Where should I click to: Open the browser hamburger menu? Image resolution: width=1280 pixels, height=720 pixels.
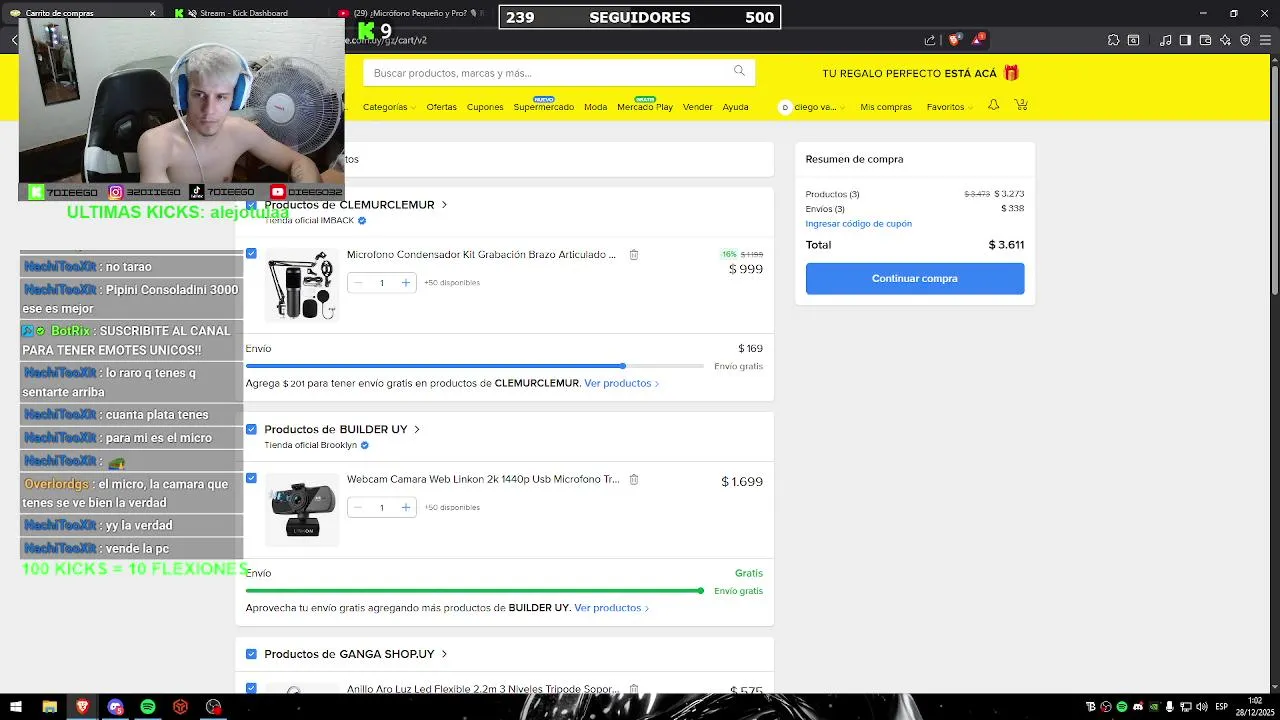point(1265,40)
